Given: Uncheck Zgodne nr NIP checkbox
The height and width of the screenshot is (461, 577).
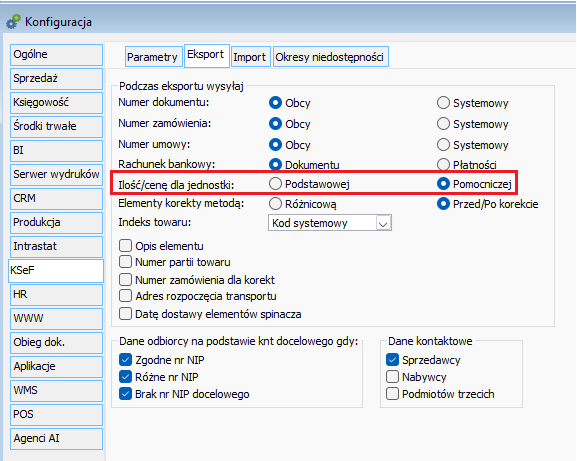Looking at the screenshot, I should (125, 359).
